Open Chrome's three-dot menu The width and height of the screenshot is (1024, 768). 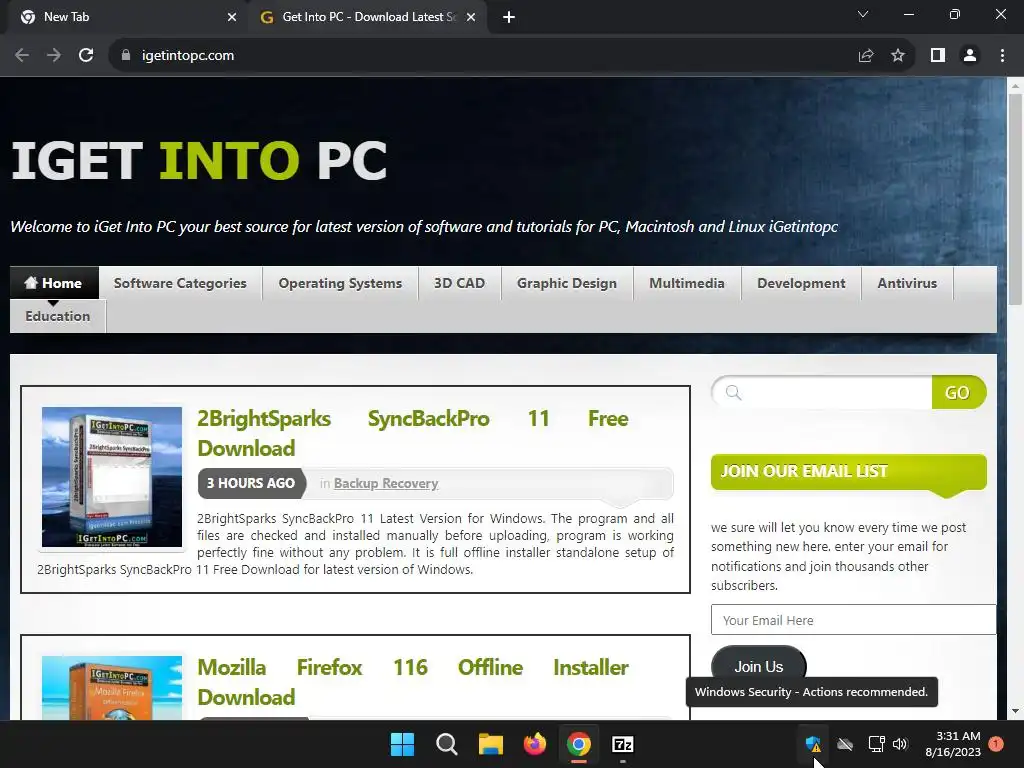pyautogui.click(x=1002, y=56)
